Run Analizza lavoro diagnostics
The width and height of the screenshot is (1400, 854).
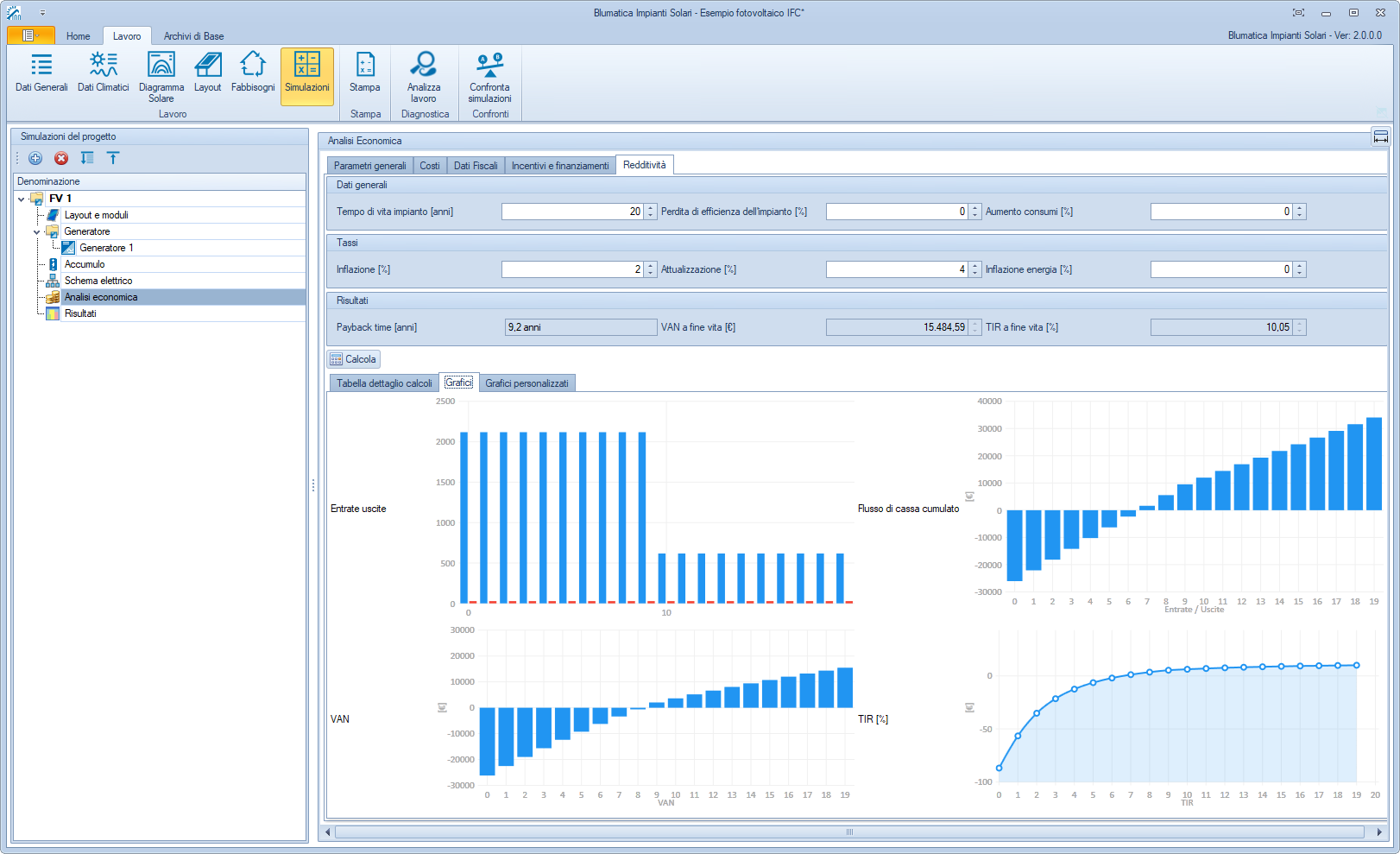(x=424, y=77)
